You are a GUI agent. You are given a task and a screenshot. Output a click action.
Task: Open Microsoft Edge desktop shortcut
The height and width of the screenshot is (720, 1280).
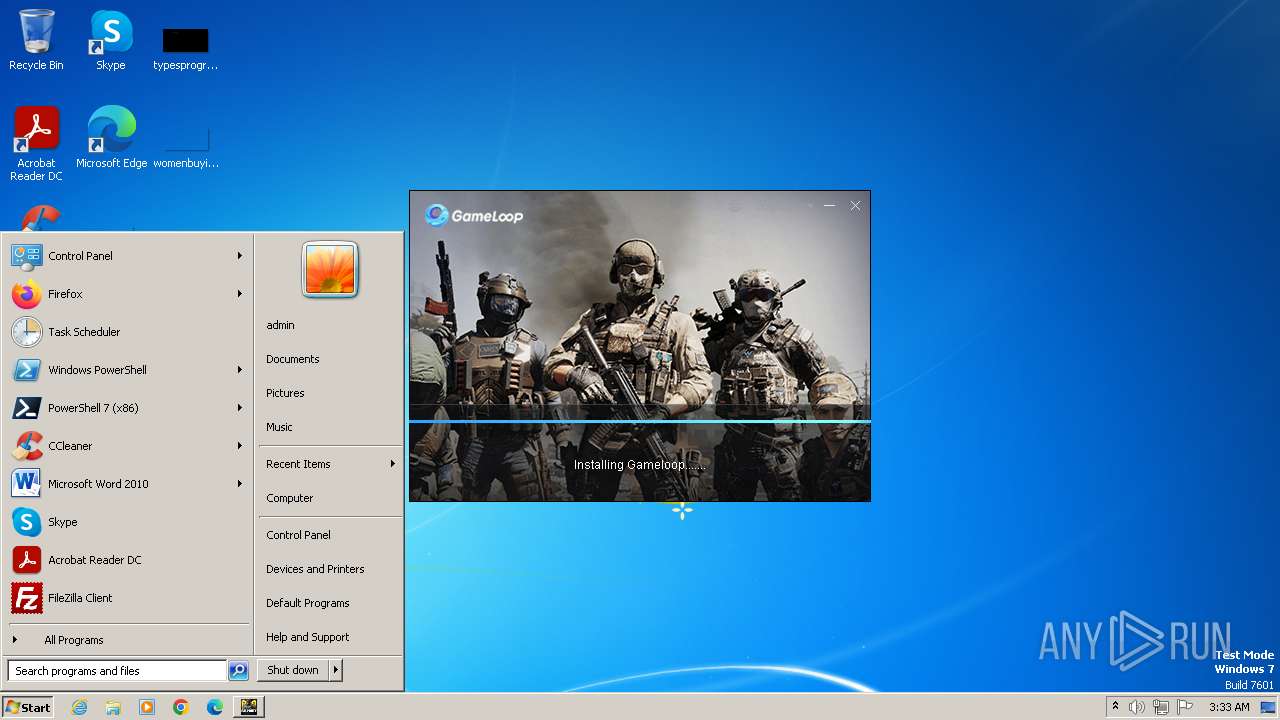[x=111, y=138]
